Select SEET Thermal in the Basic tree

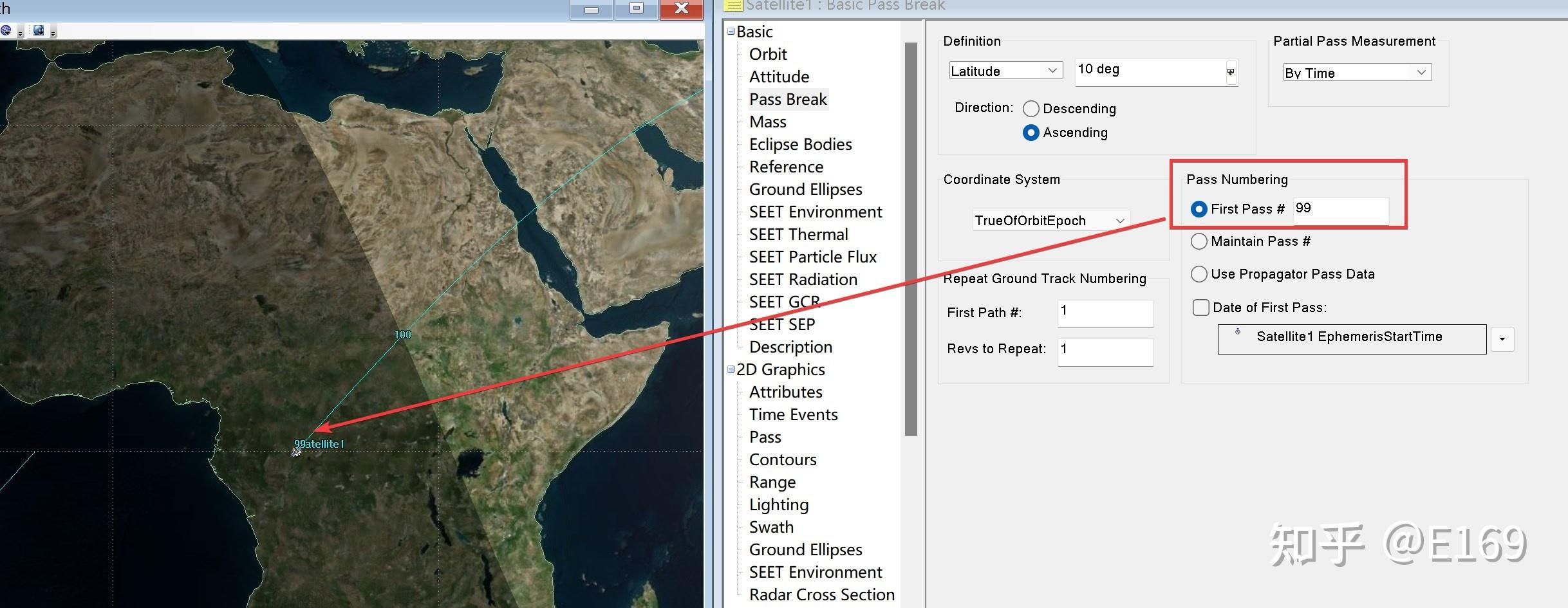(x=799, y=234)
